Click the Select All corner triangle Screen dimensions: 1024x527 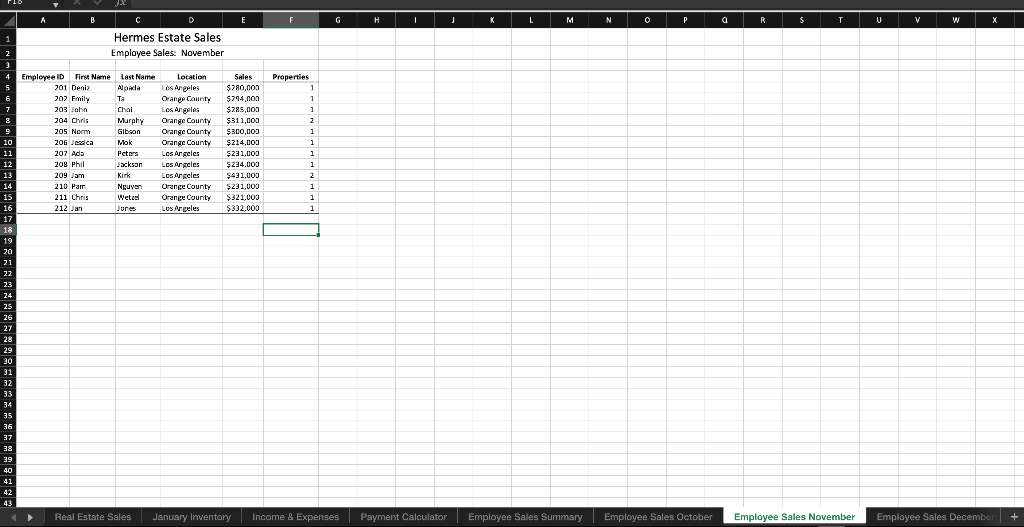tap(8, 20)
